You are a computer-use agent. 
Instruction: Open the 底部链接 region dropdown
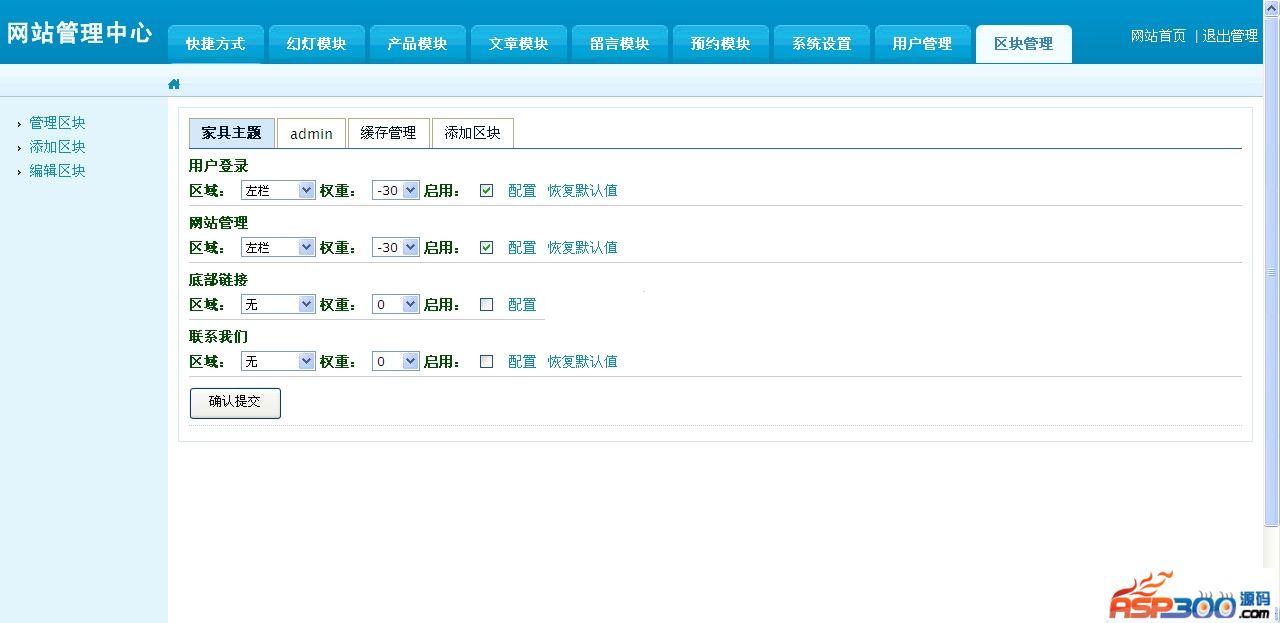coord(278,304)
